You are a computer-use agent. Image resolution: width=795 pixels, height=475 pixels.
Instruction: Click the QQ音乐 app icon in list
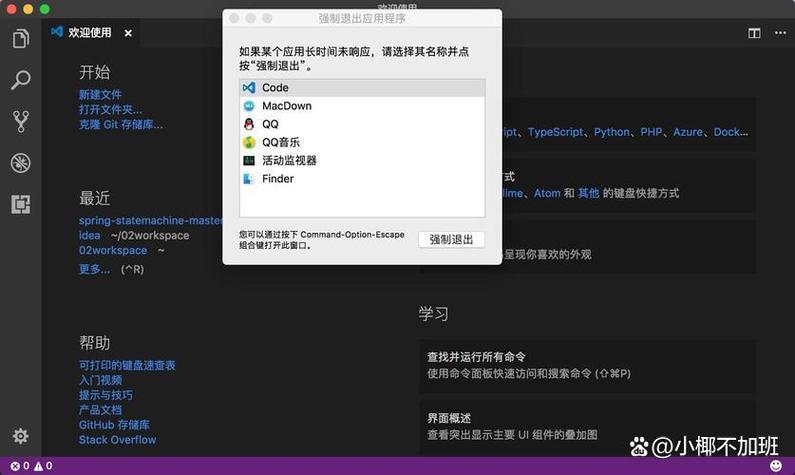[x=248, y=142]
